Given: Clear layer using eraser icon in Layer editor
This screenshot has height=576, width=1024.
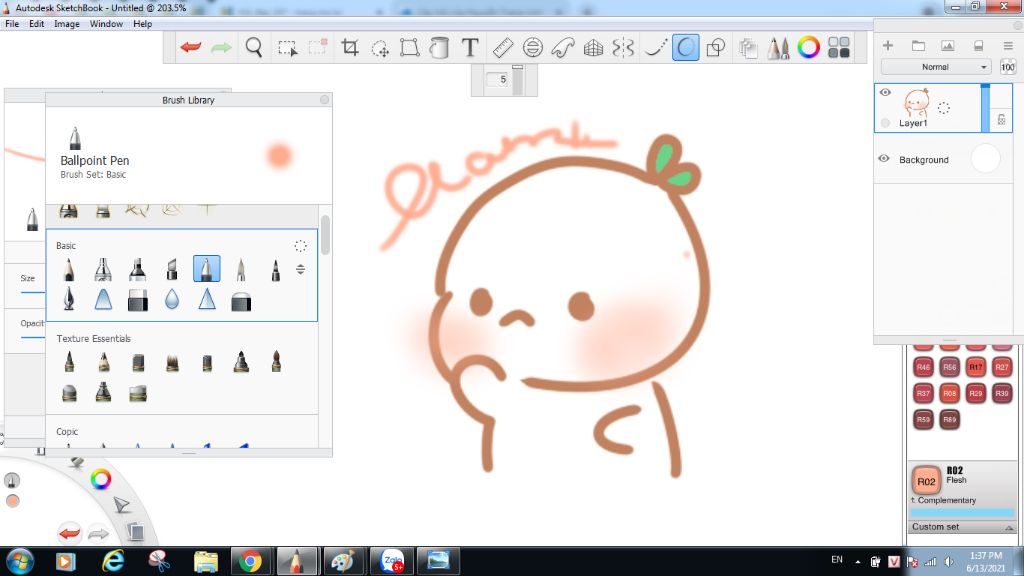Looking at the screenshot, I should click(978, 45).
